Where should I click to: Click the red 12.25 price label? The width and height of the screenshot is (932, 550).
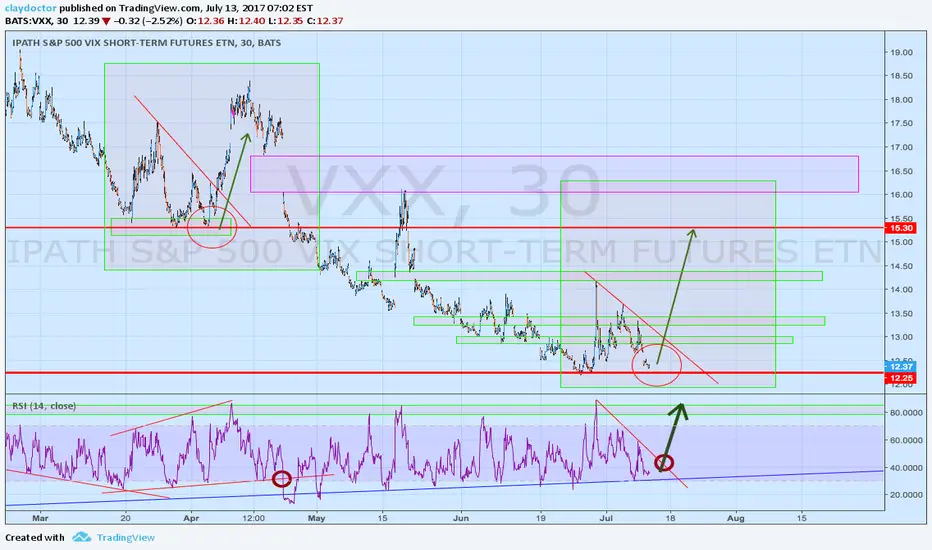901,378
